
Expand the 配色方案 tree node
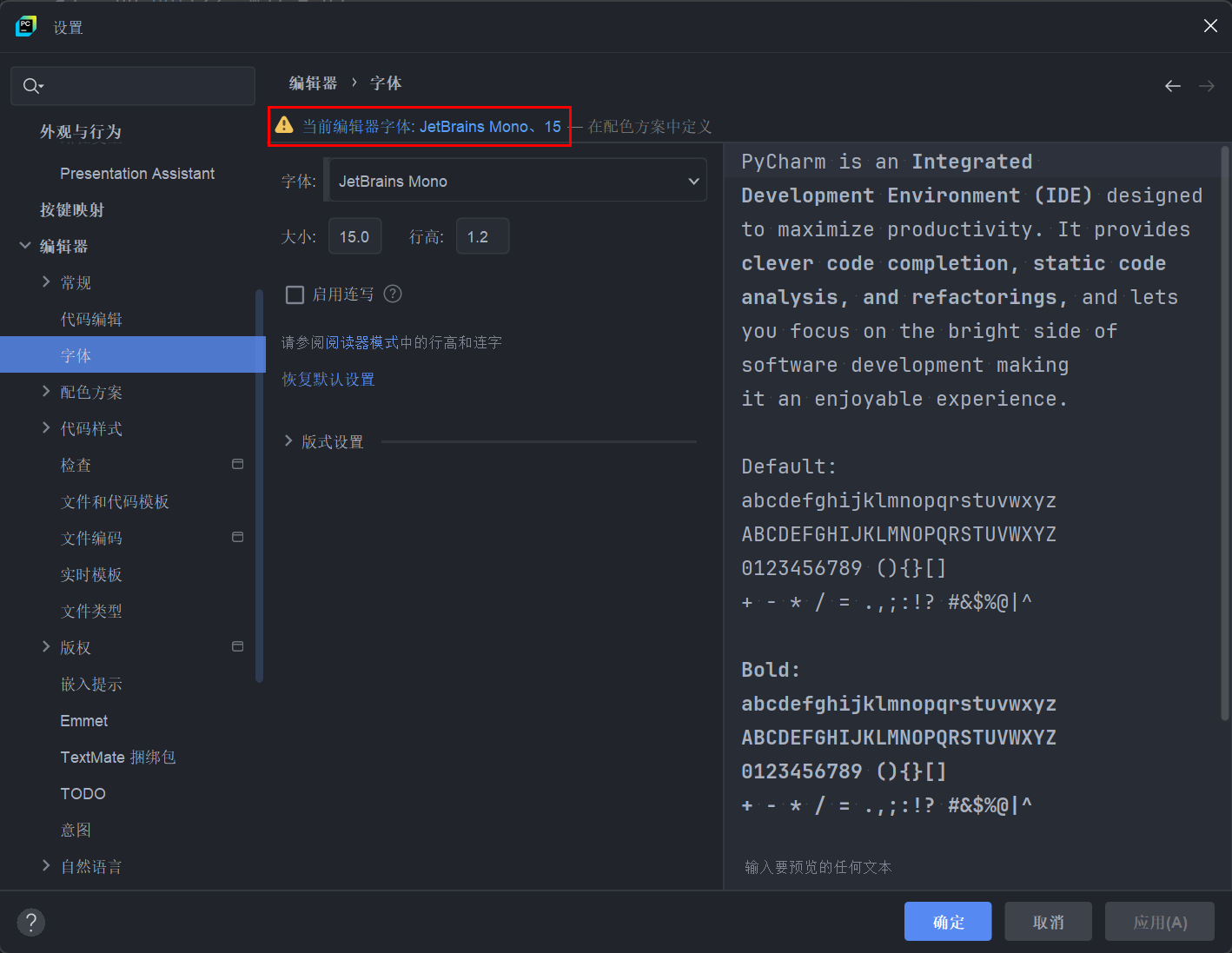coord(46,391)
